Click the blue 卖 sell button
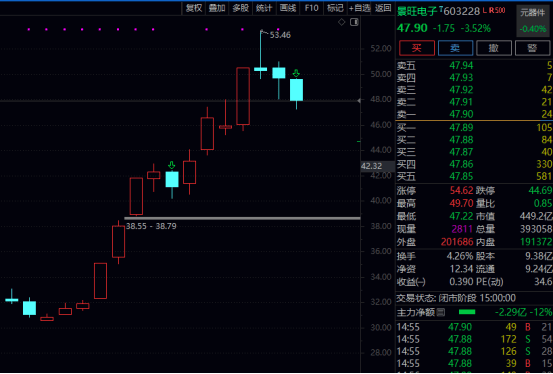Viewport: 553px width, 374px height. tap(455, 48)
